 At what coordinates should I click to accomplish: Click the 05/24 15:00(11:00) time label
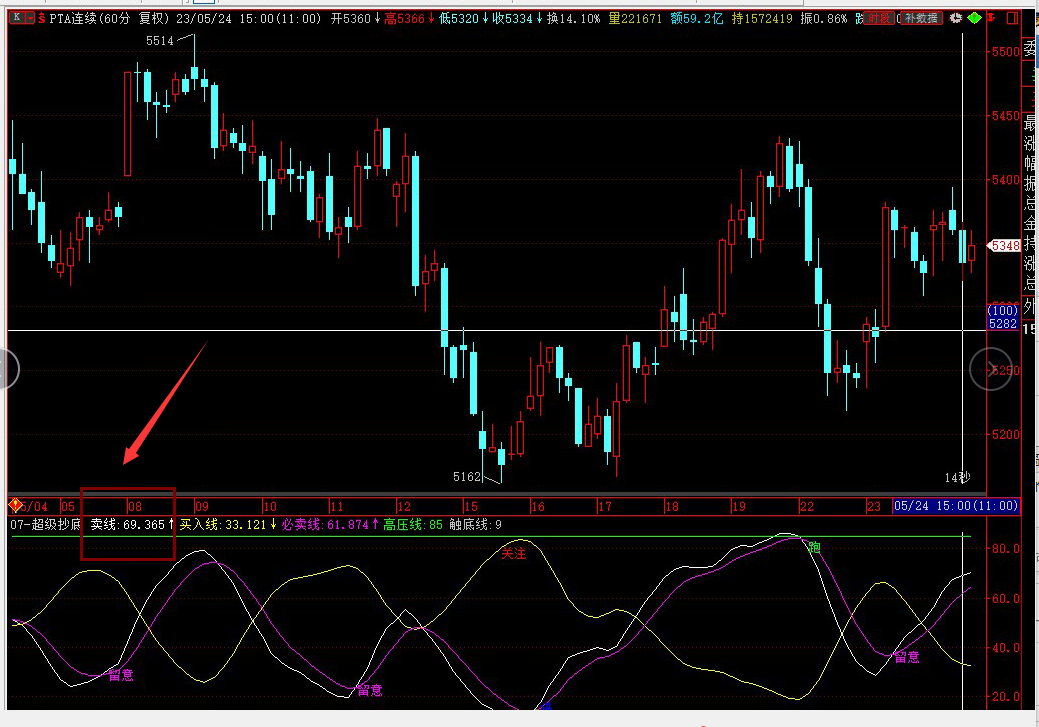956,506
